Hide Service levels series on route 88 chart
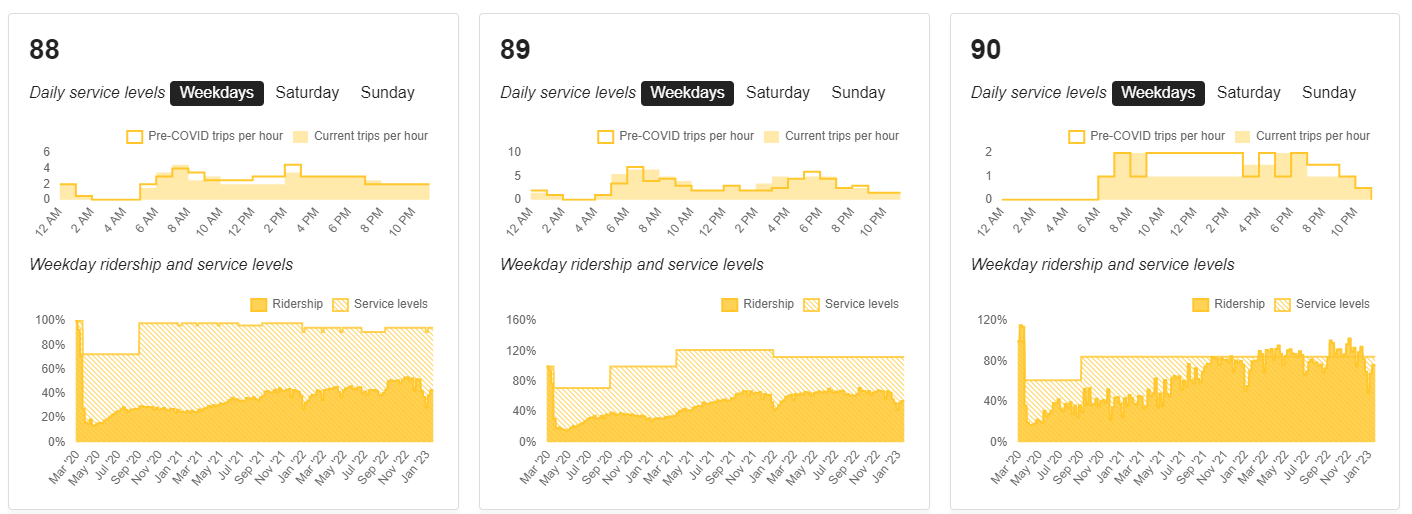Screen dimensions: 1412x514 343,304
